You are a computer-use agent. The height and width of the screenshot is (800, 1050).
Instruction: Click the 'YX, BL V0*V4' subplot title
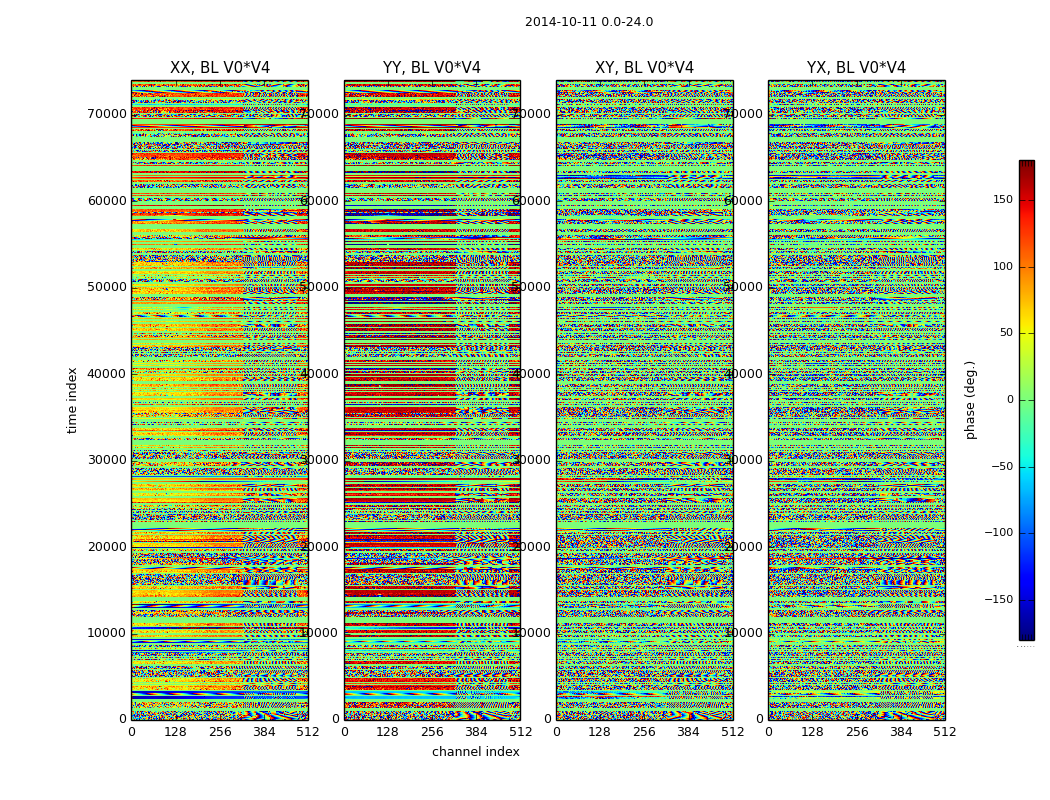856,68
